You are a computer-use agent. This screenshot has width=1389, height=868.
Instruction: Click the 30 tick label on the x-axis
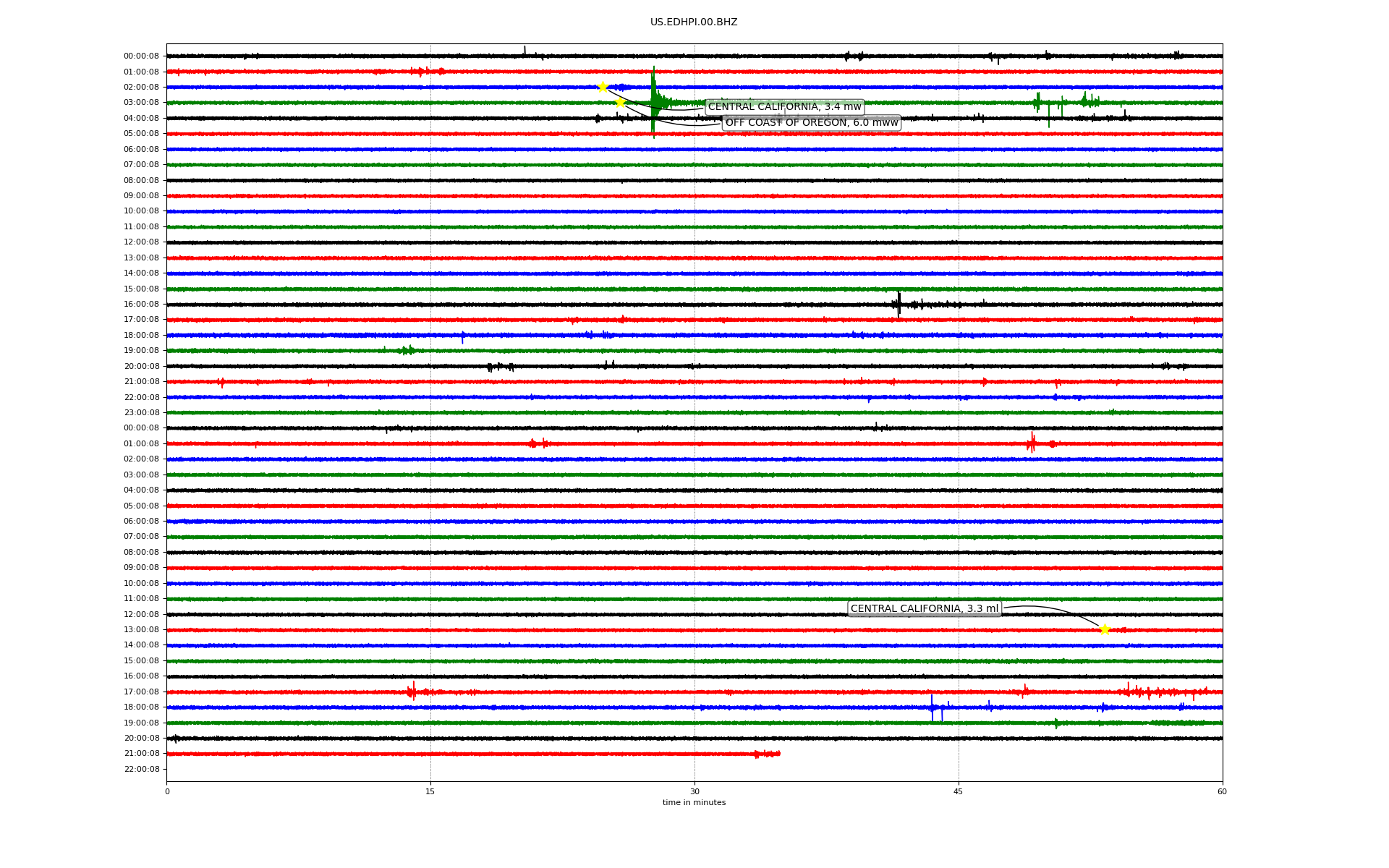click(x=694, y=791)
